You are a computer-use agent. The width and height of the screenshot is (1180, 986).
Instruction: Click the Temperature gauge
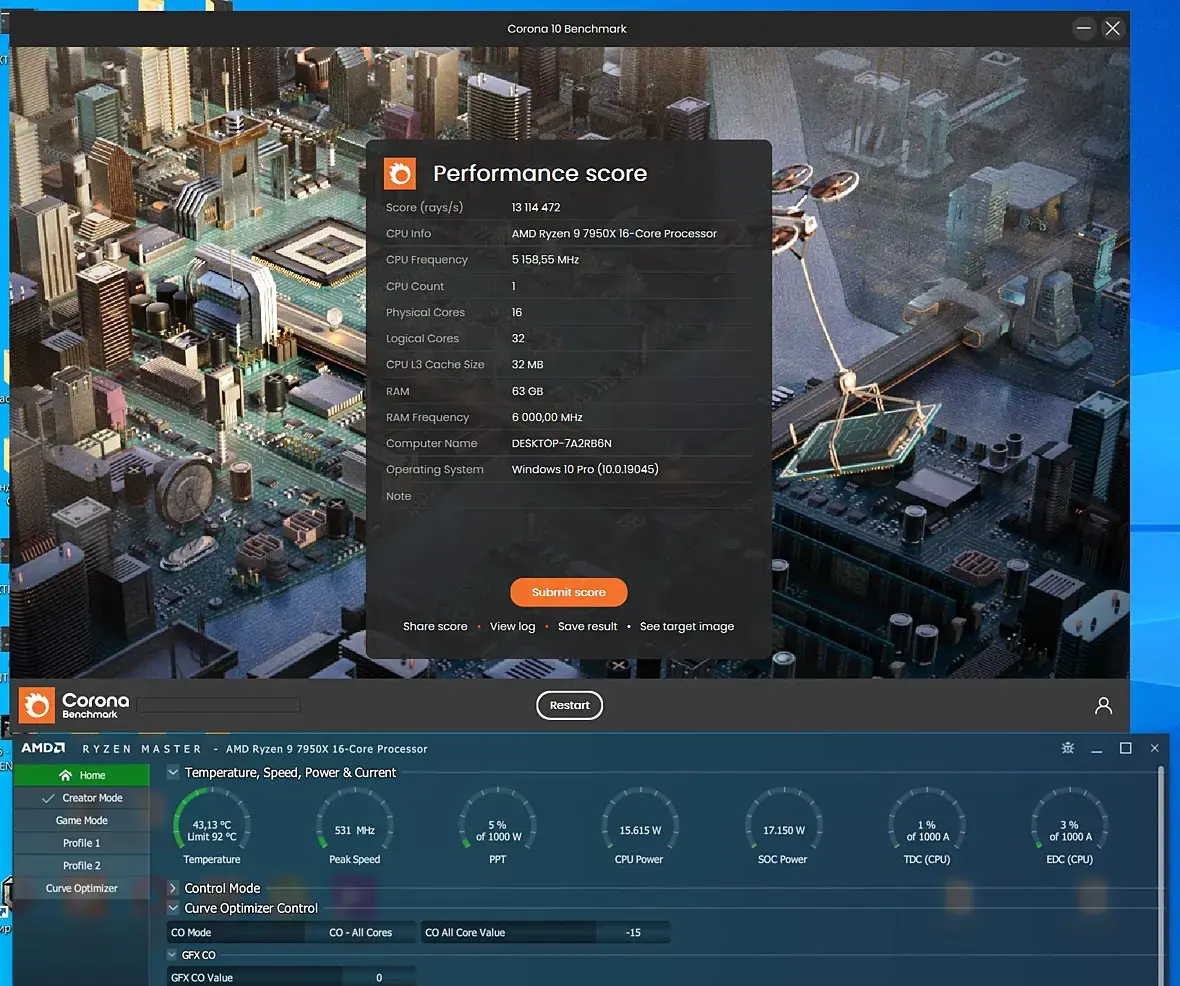[x=211, y=826]
